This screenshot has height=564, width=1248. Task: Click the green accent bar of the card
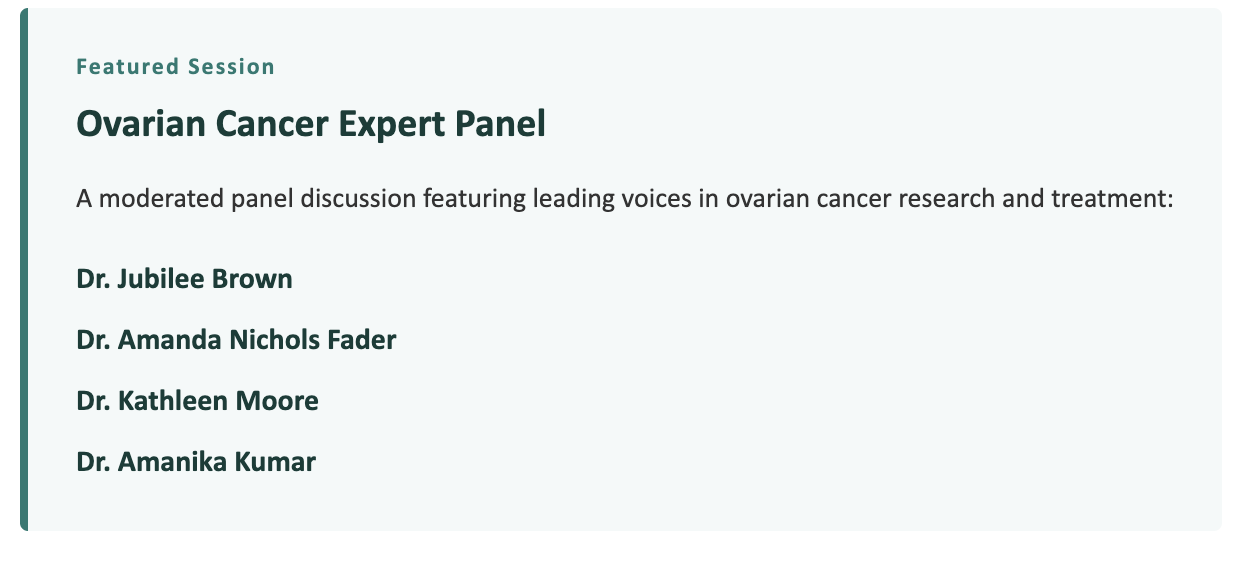[x=24, y=269]
